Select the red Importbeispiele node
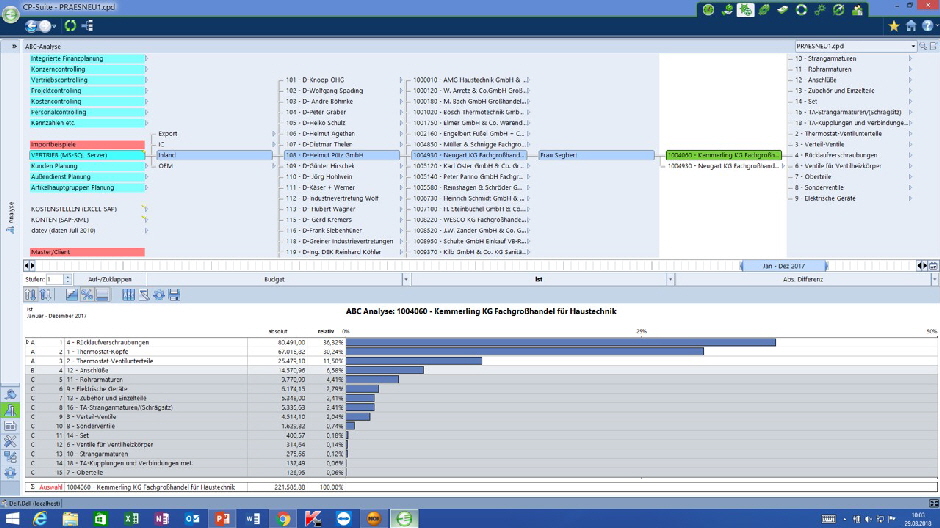 87,144
